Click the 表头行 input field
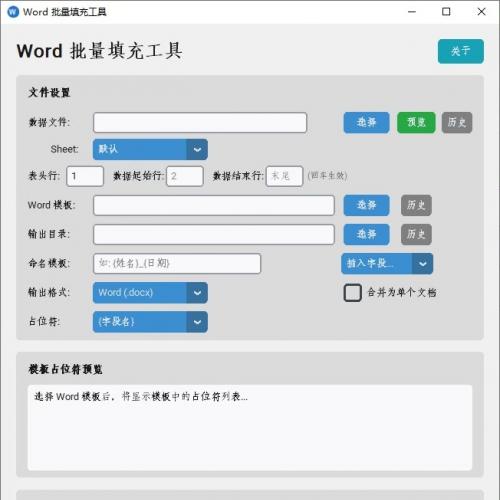 click(x=85, y=176)
